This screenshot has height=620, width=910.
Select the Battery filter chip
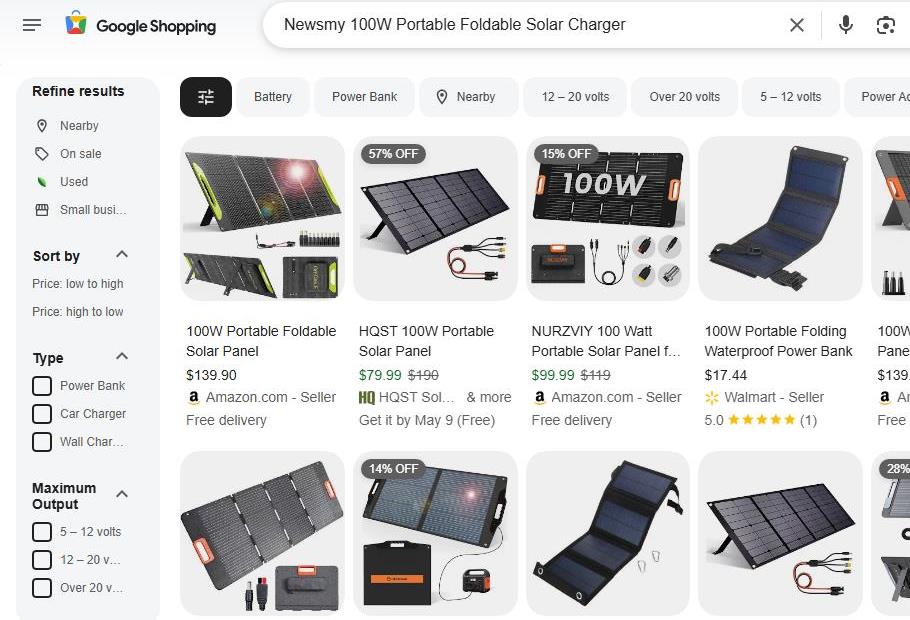click(x=273, y=97)
